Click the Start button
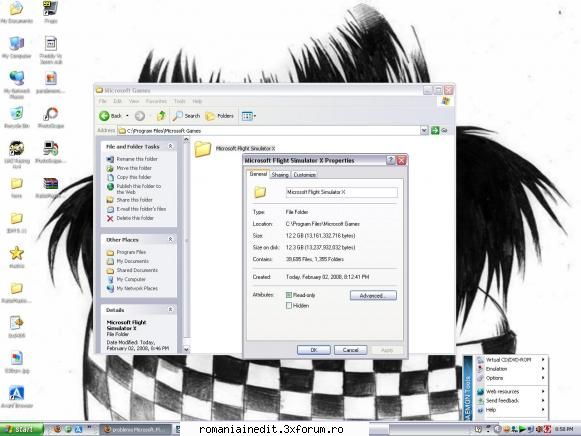Viewport: 581px width, 436px height. [21, 429]
